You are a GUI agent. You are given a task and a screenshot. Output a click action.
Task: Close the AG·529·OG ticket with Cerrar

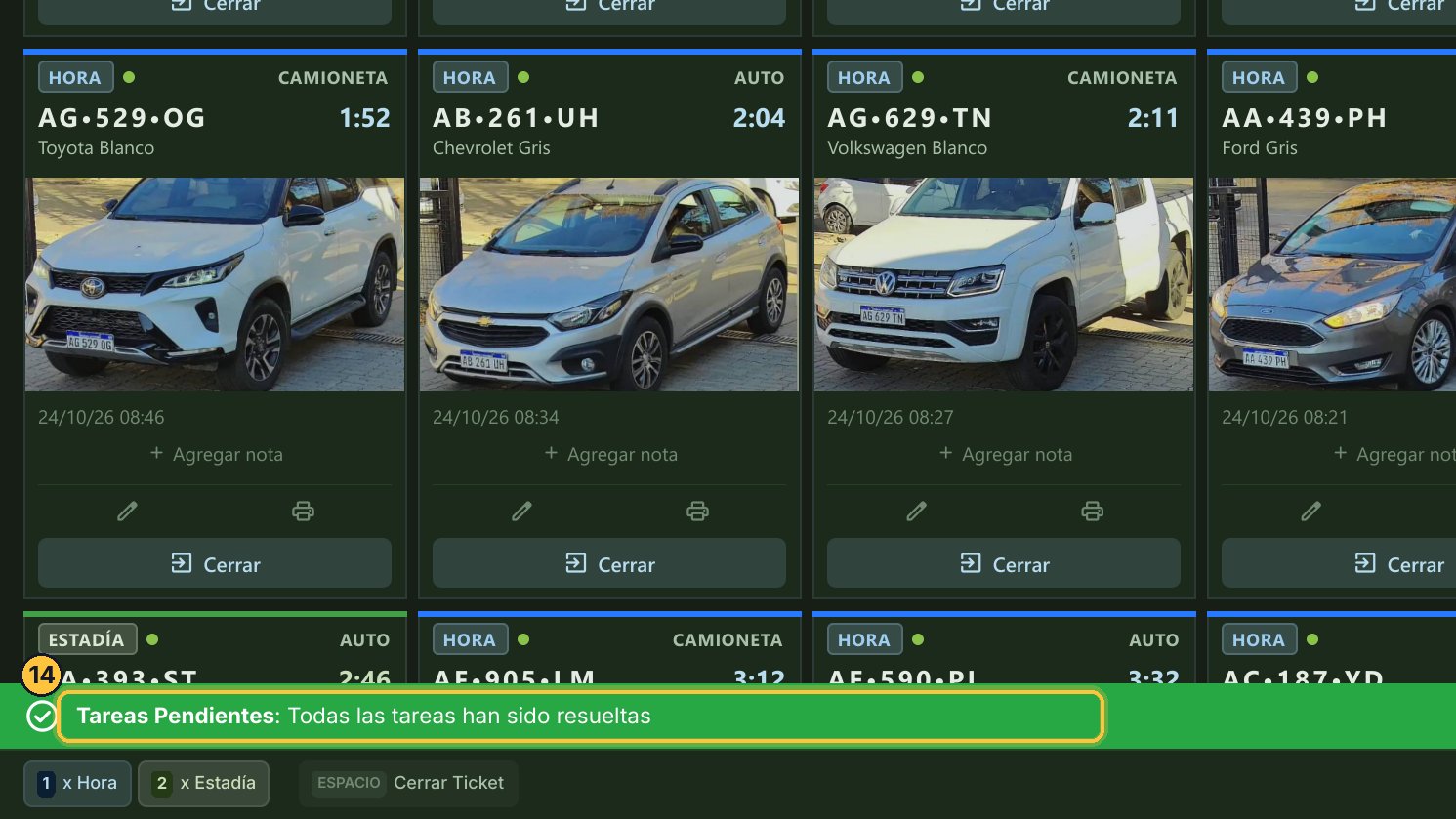(215, 563)
